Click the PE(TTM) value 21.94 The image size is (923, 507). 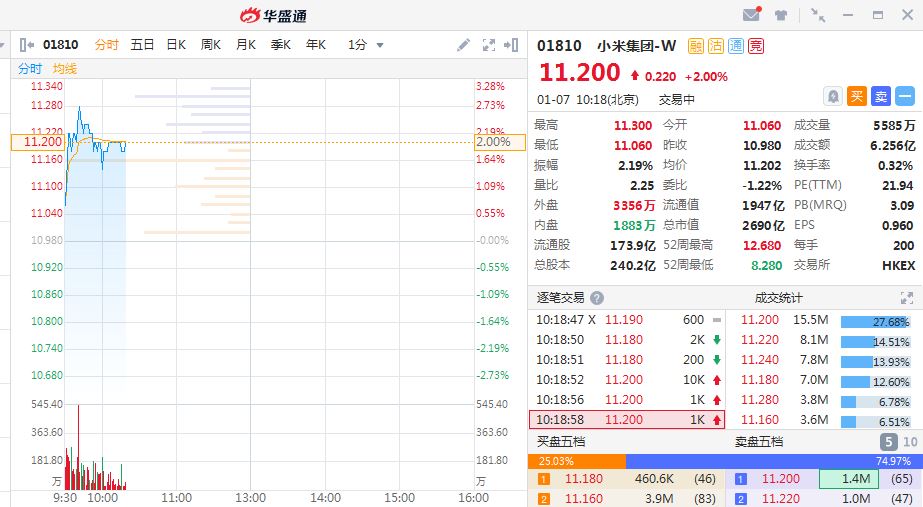point(898,185)
